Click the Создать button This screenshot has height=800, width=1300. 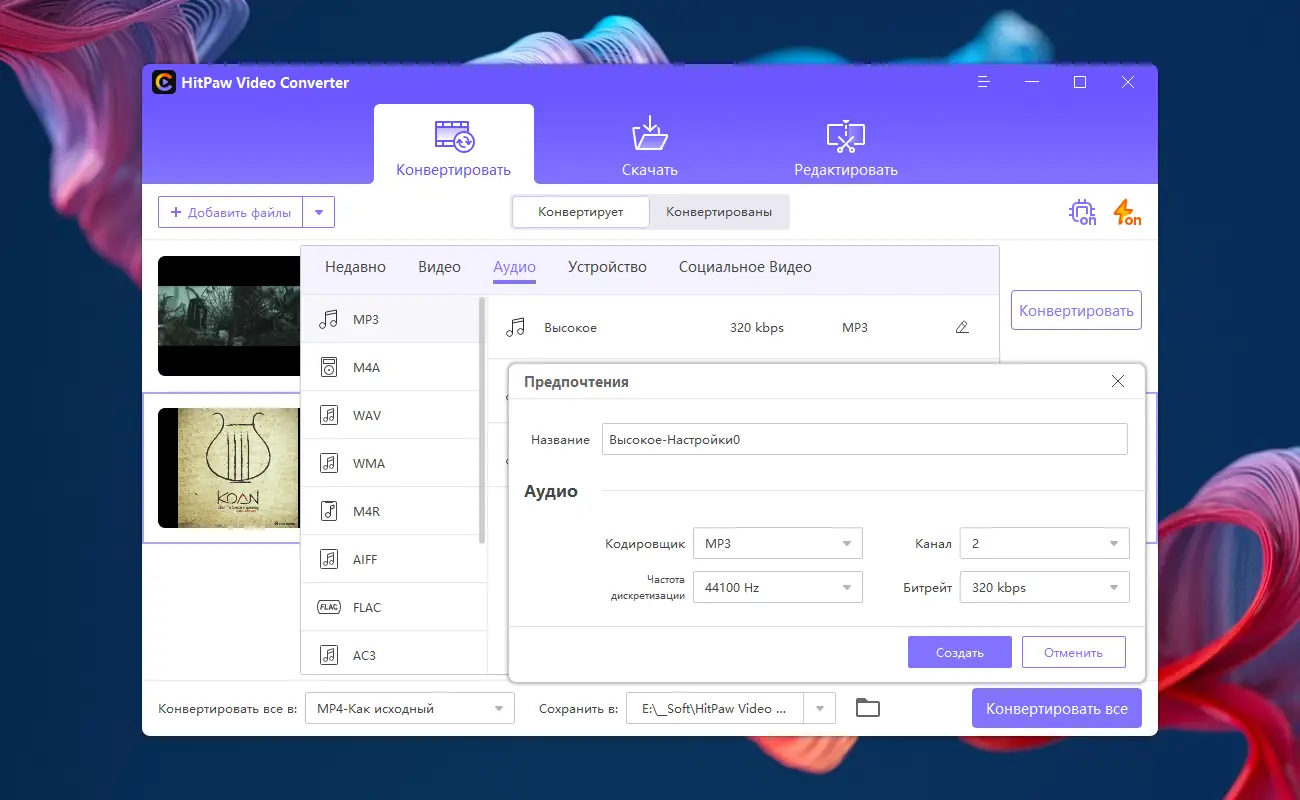tap(960, 652)
